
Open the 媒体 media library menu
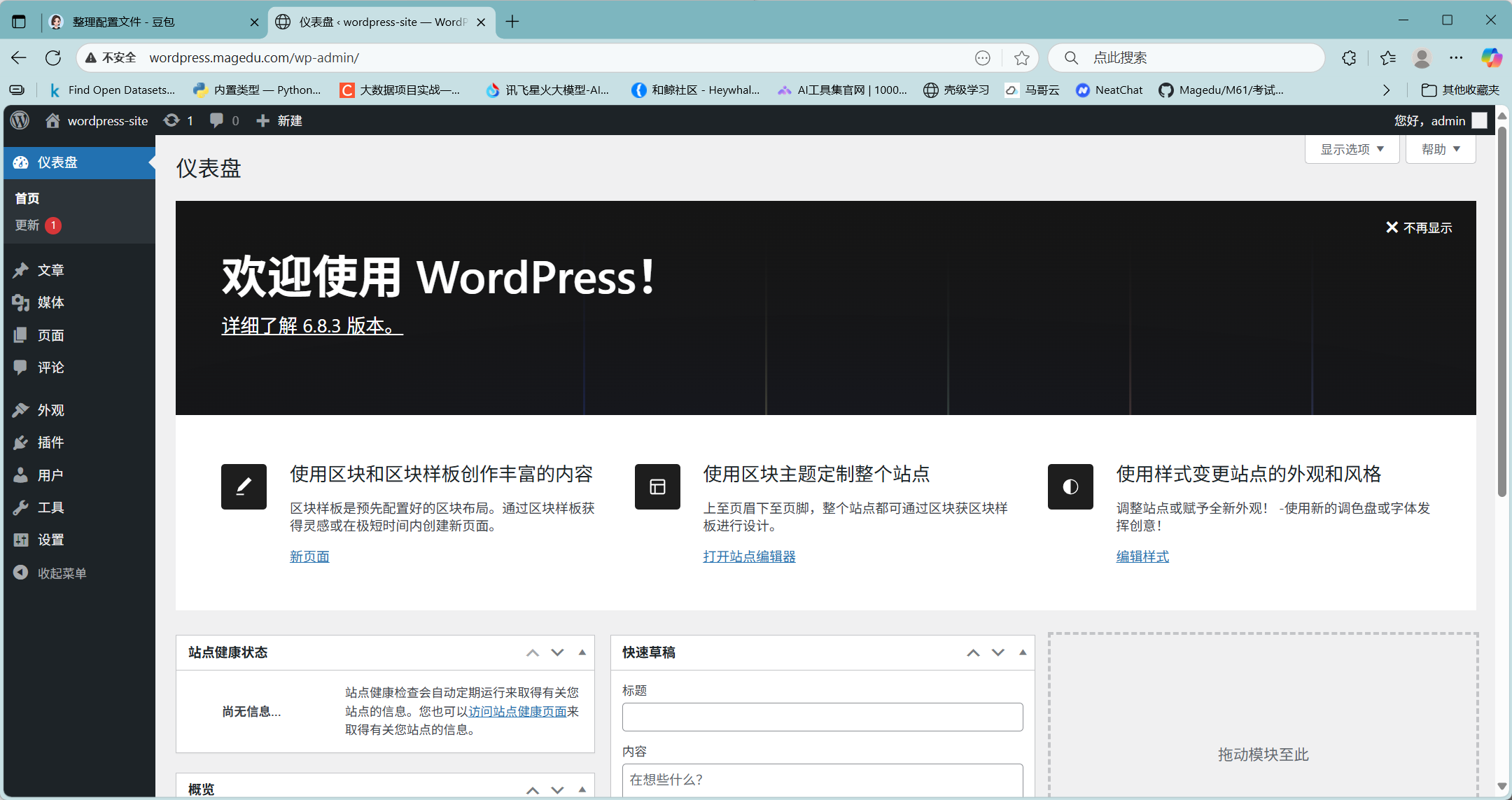click(x=50, y=302)
